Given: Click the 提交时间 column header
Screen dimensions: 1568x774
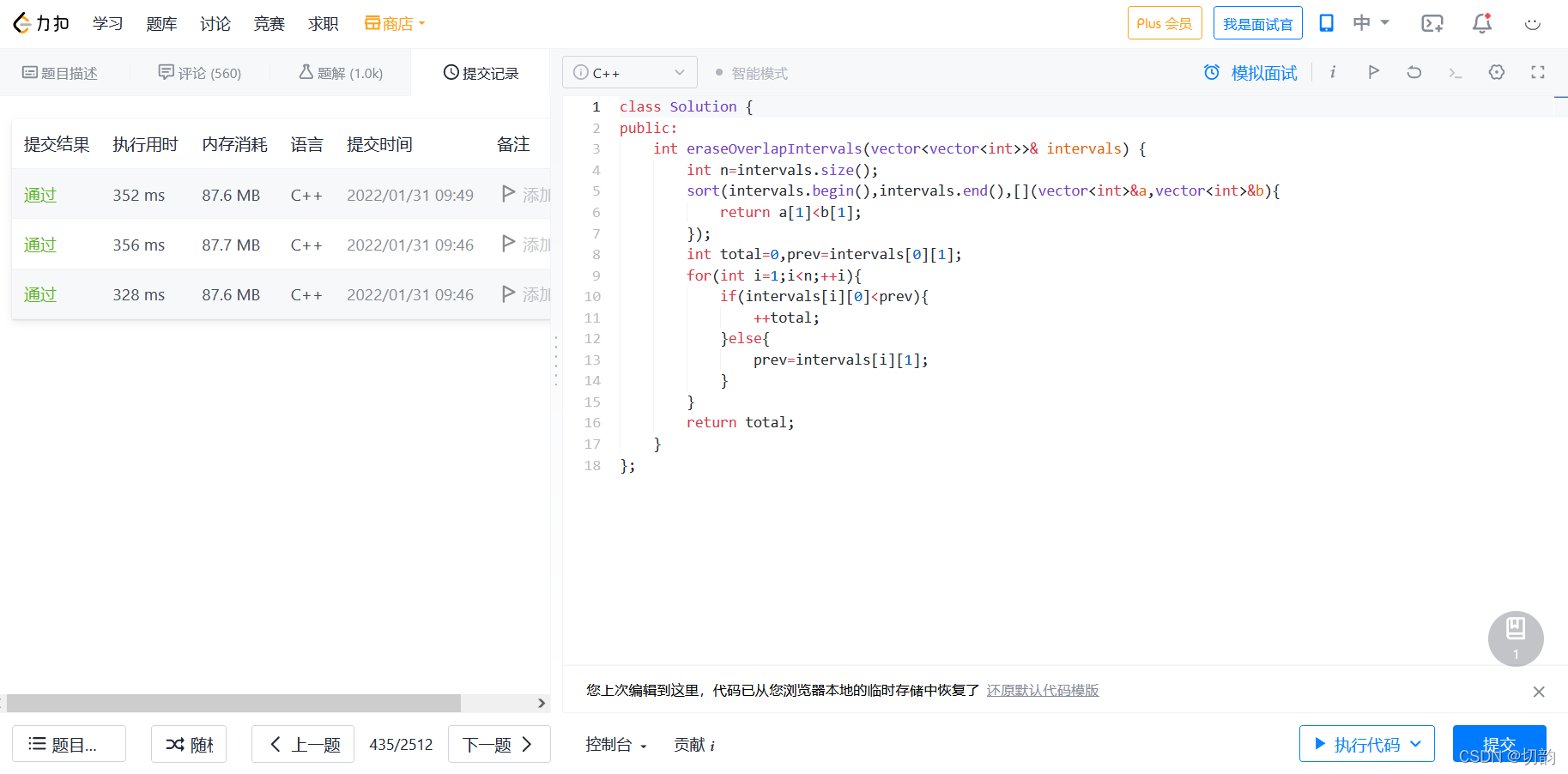Looking at the screenshot, I should [379, 144].
